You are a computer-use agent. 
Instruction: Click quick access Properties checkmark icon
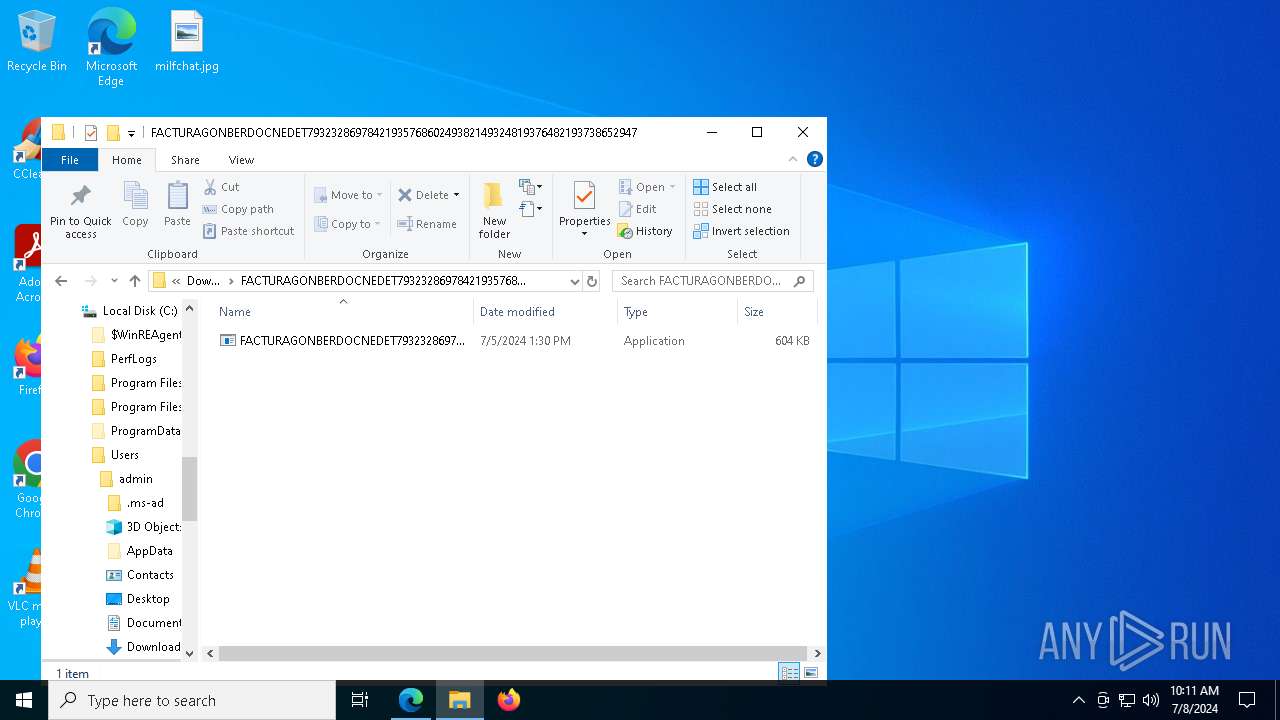click(91, 133)
